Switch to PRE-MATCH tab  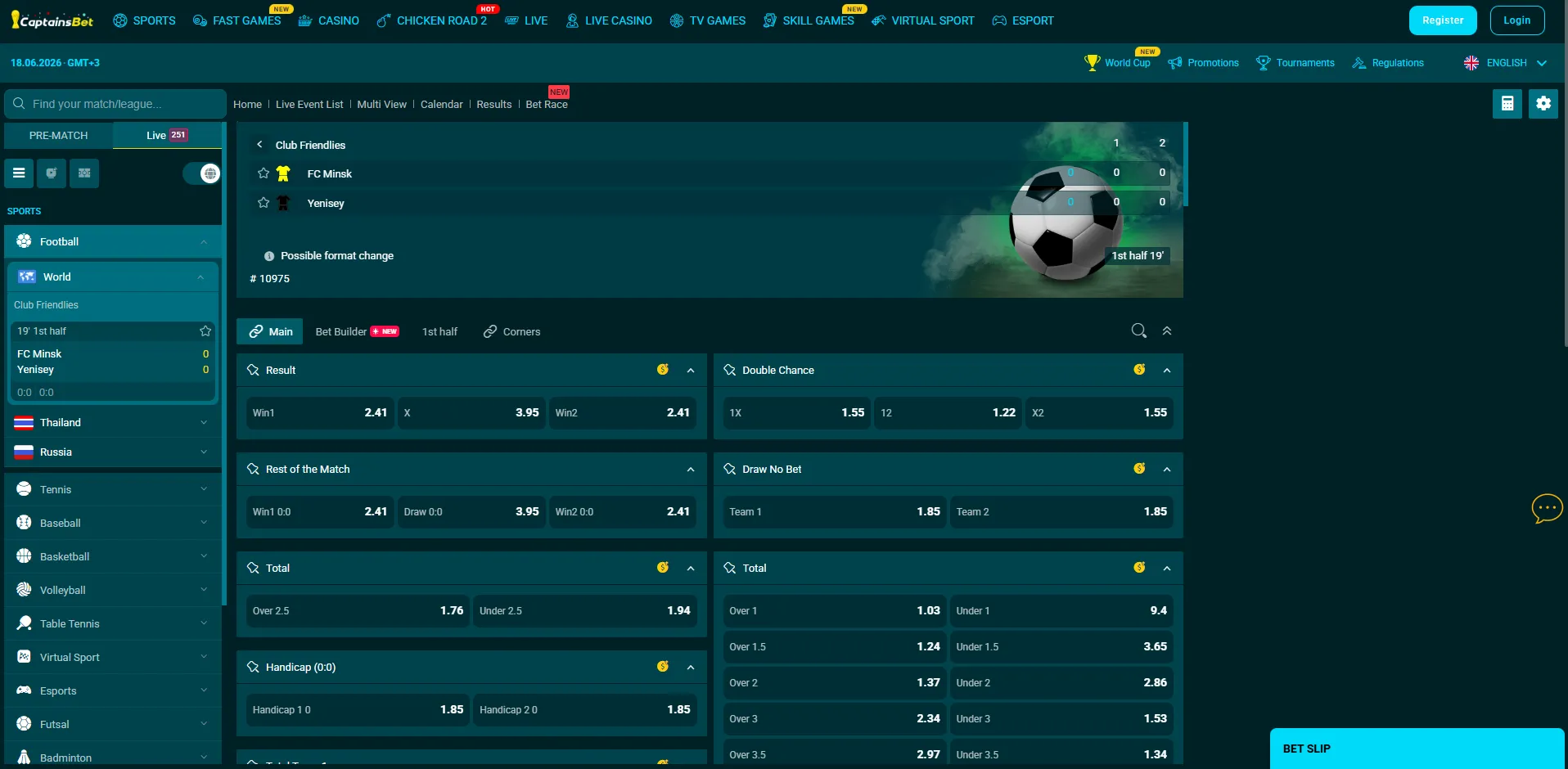(58, 135)
